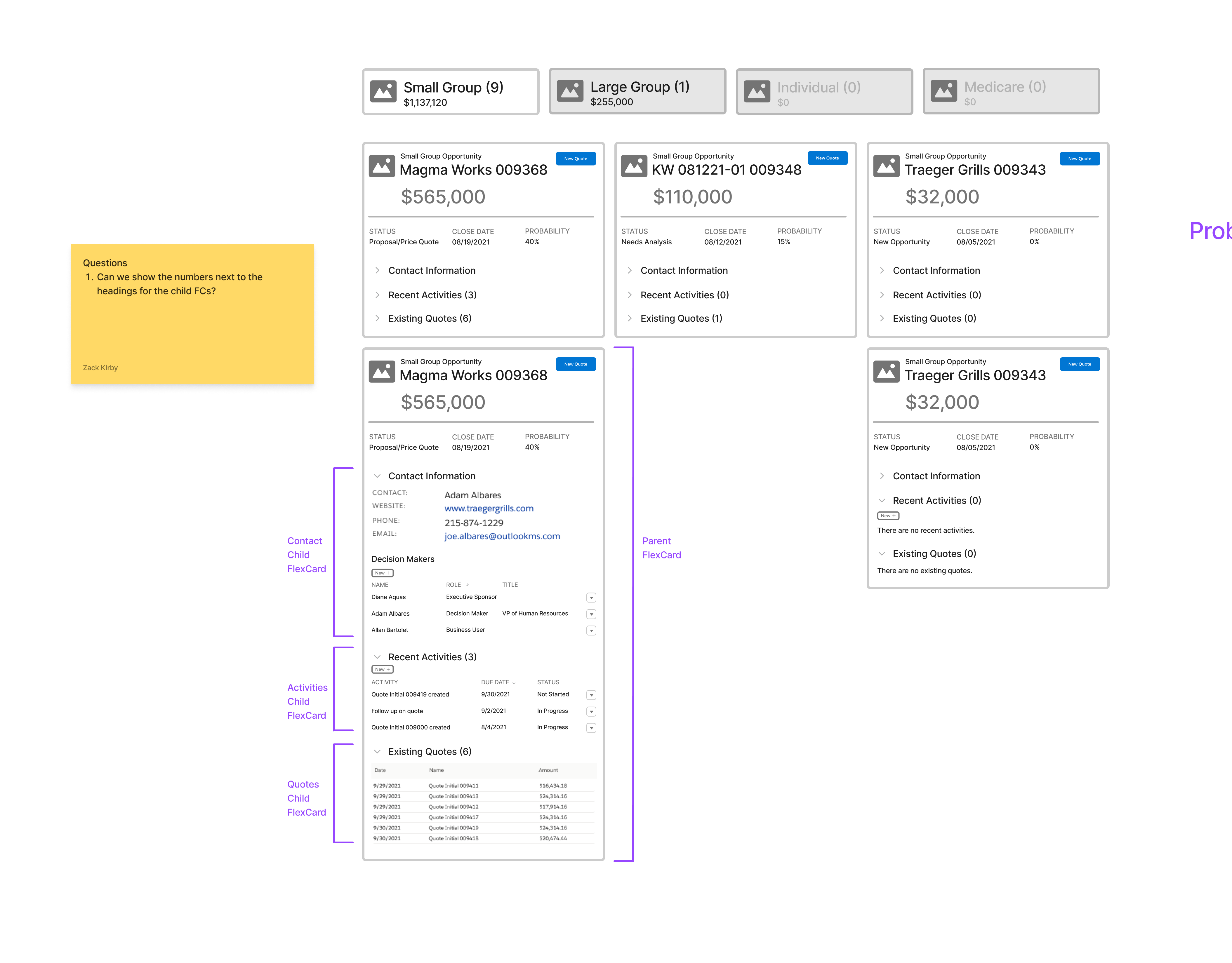Screen dimensions: 1232x963
Task: Click the Large Group tab image icon
Action: point(570,91)
